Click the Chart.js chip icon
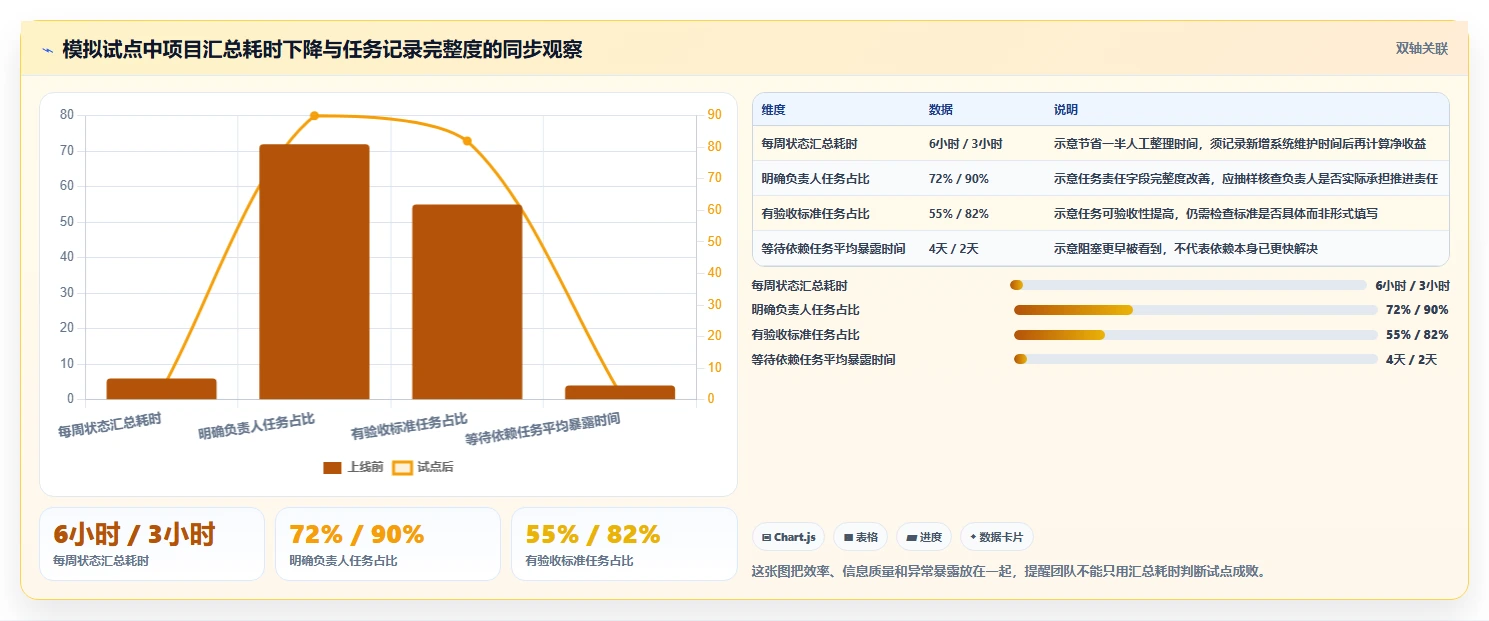The height and width of the screenshot is (621, 1489). tap(766, 537)
